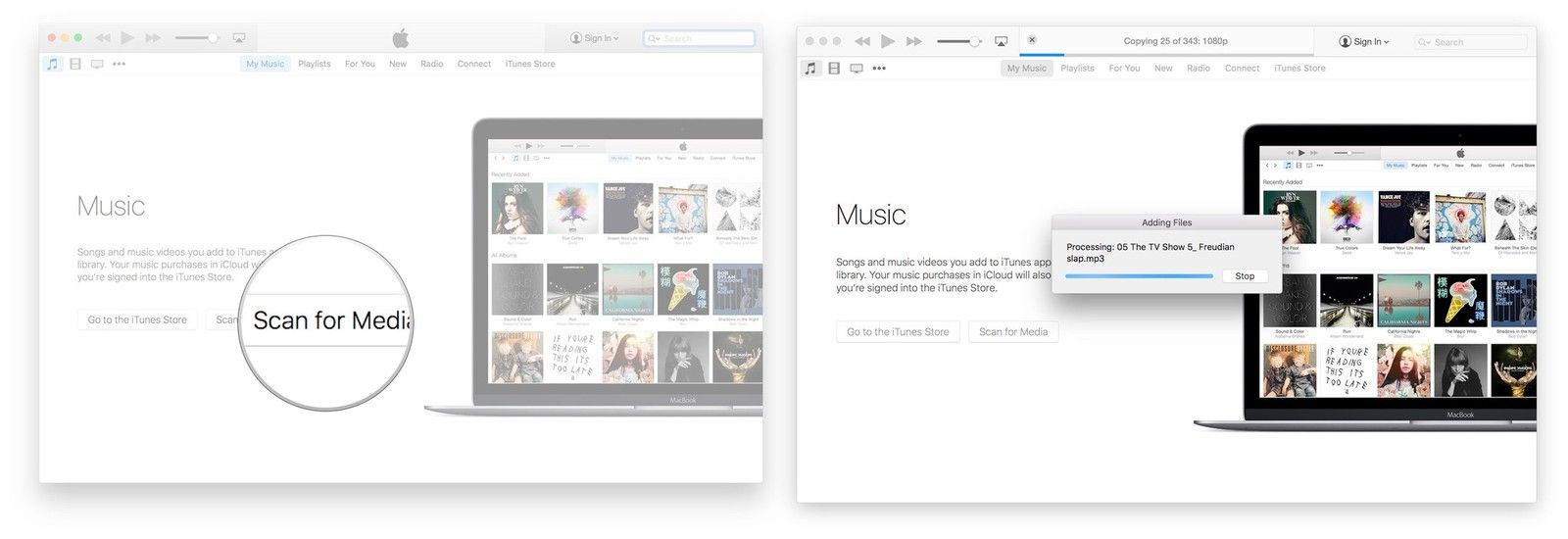The image size is (1568, 539).
Task: Expand the Sign In dropdown in the dimmed window
Action: point(594,38)
